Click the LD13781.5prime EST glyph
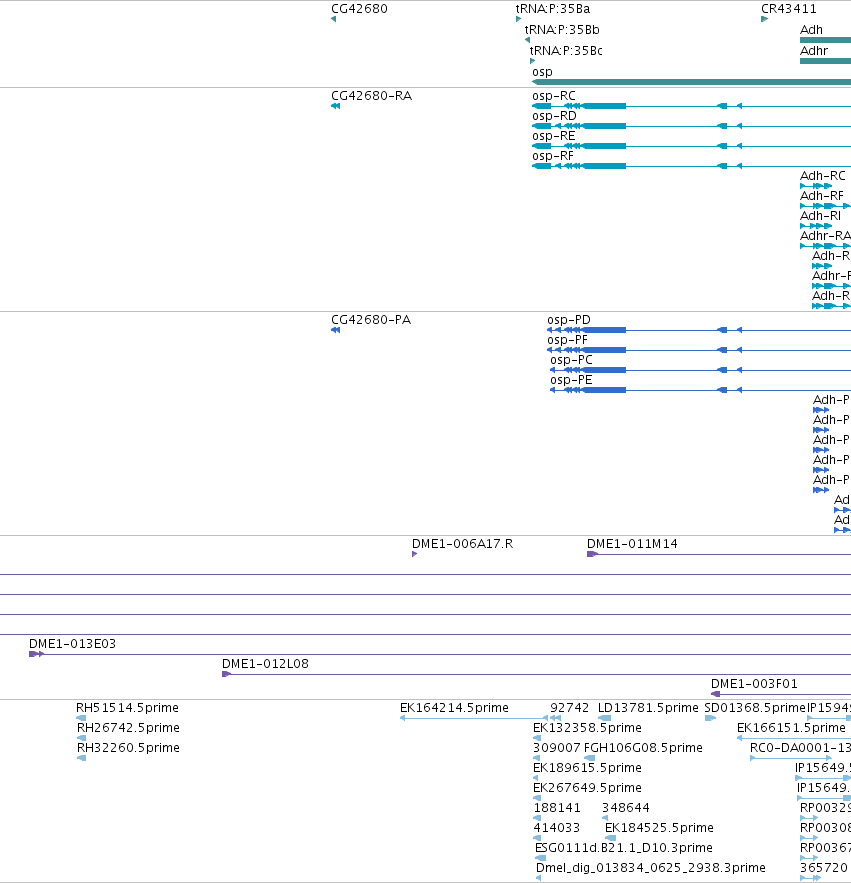851x883 pixels. coord(604,718)
